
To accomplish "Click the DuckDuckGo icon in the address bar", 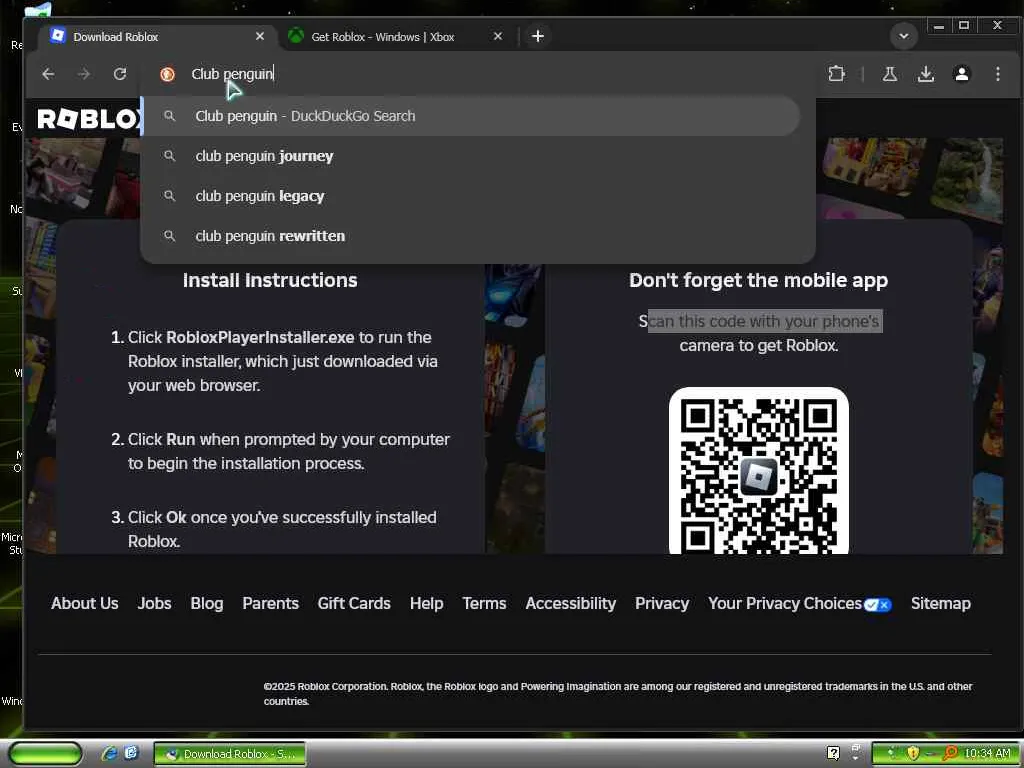I will tap(167, 74).
